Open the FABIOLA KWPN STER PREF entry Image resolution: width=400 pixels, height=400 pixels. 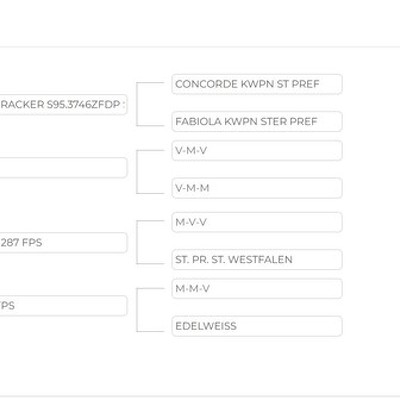tap(257, 122)
